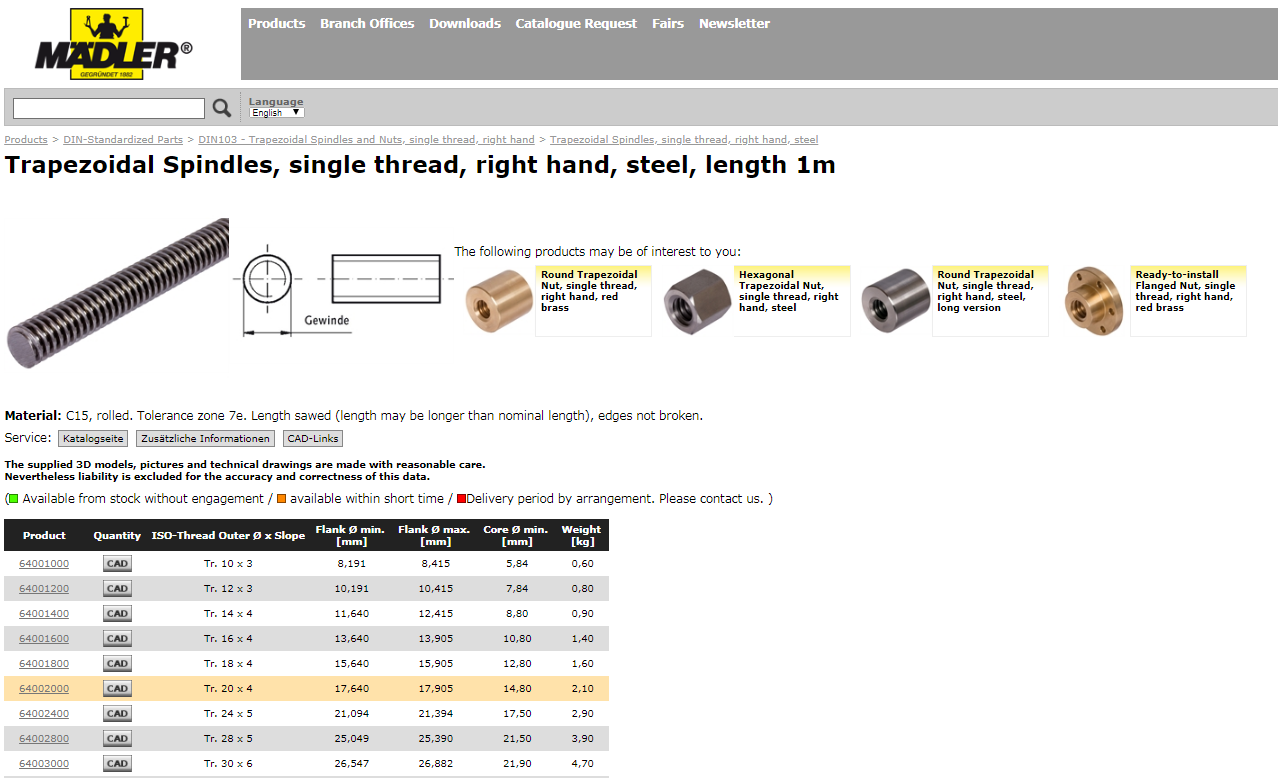Click the orange short-time availability legend square
Image resolution: width=1278 pixels, height=778 pixels.
click(282, 499)
